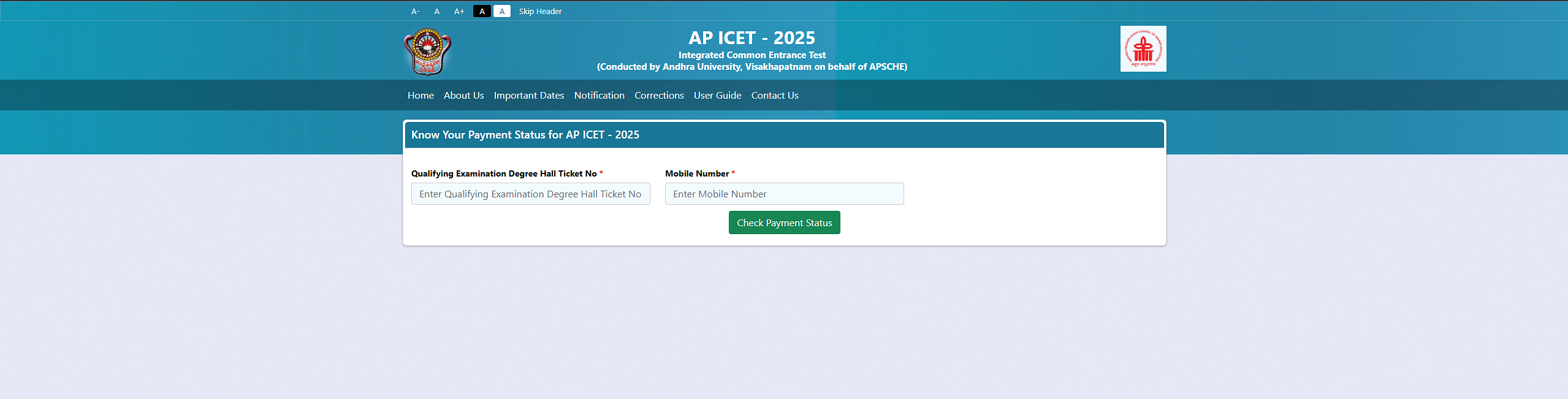Viewport: 1568px width, 399px height.
Task: Increase font size with A+ button
Action: 459,11
